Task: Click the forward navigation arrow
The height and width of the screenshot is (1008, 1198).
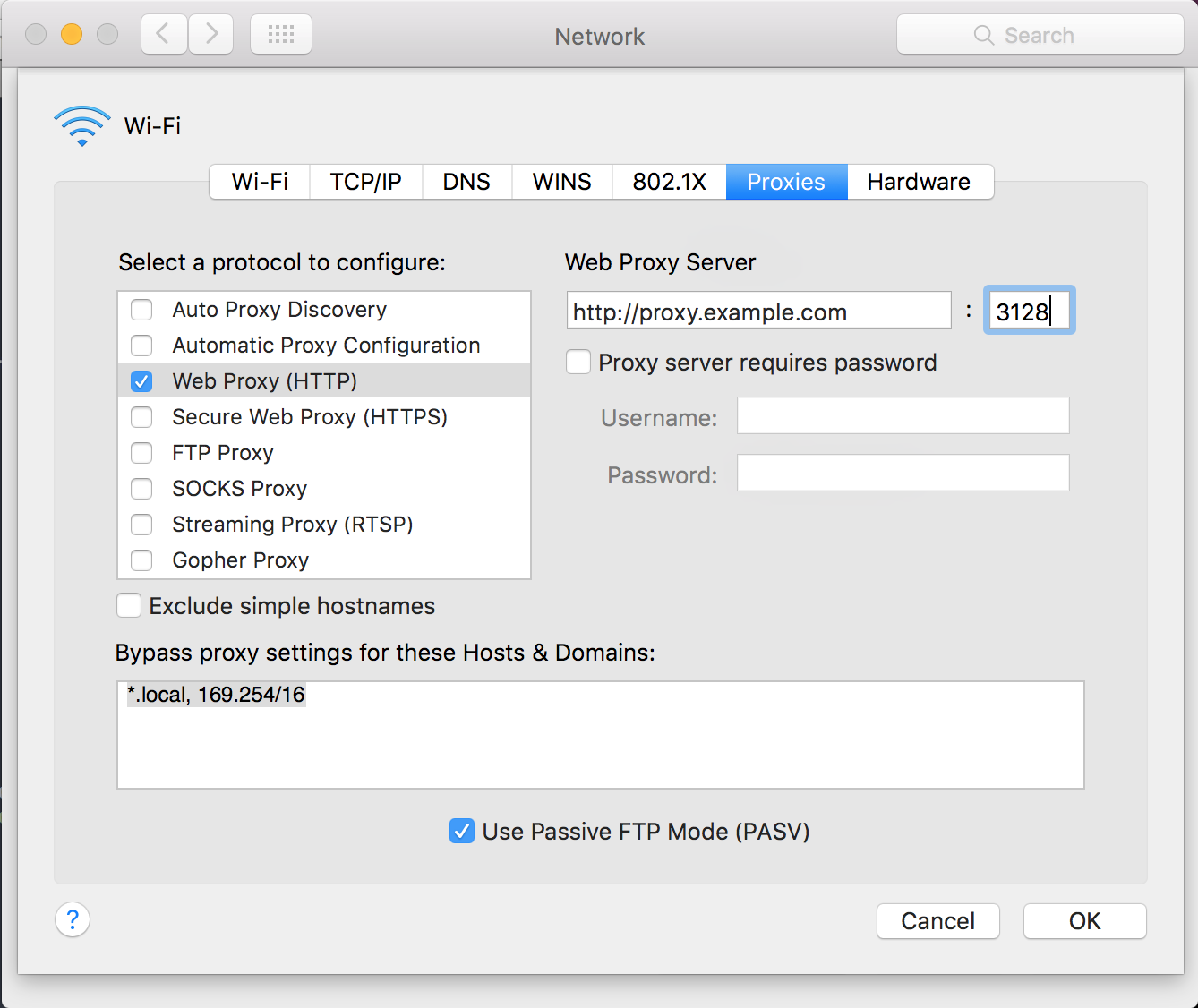Action: coord(210,33)
